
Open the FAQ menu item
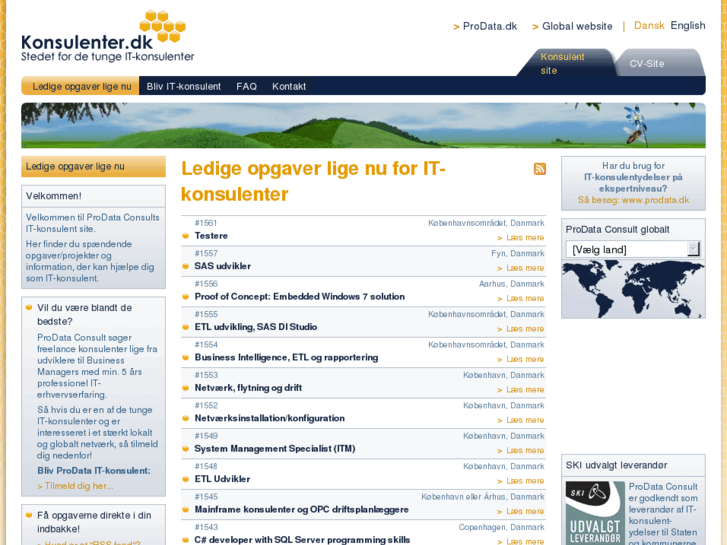(x=246, y=86)
